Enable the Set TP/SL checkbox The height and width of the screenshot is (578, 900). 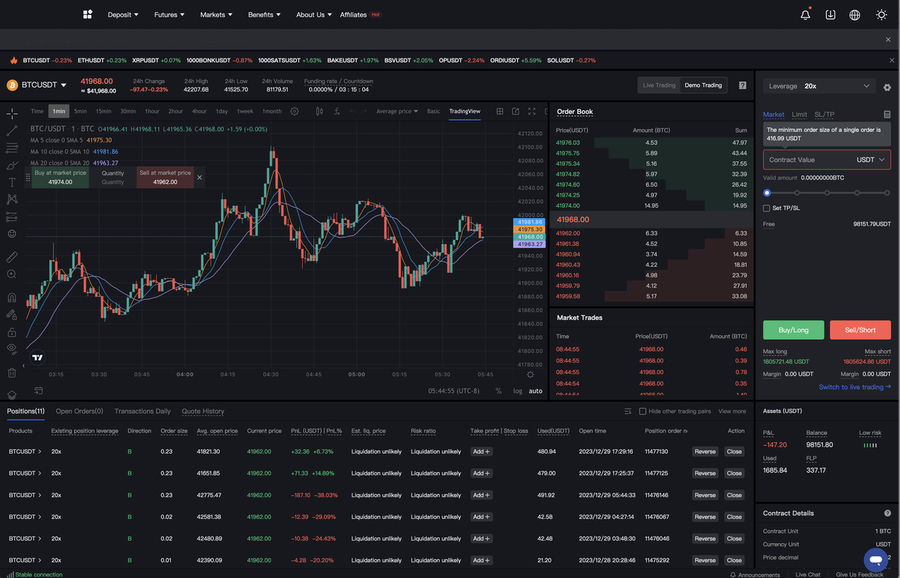[767, 208]
